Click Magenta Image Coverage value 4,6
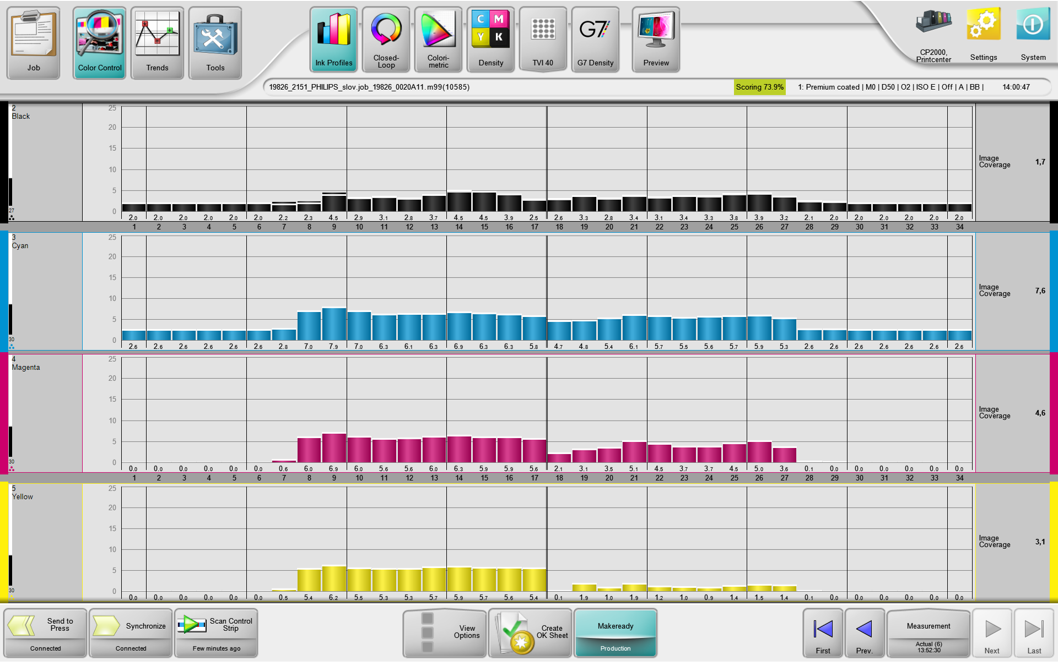 coord(1040,413)
